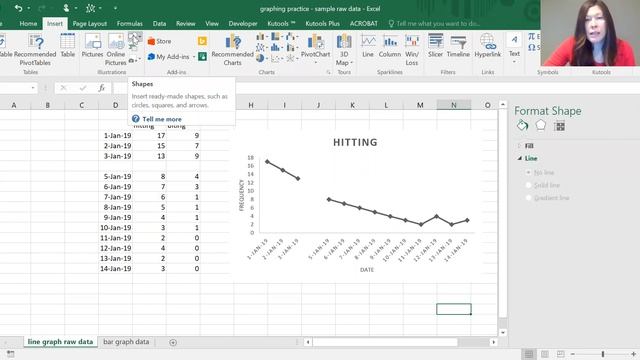The image size is (640, 360).
Task: Open Size & Properties icon
Action: pyautogui.click(x=560, y=126)
